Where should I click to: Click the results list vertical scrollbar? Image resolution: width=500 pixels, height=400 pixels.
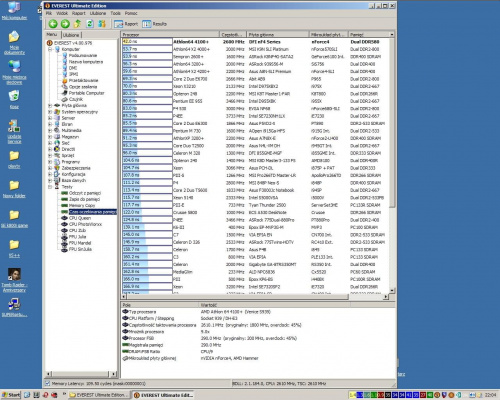[x=392, y=162]
